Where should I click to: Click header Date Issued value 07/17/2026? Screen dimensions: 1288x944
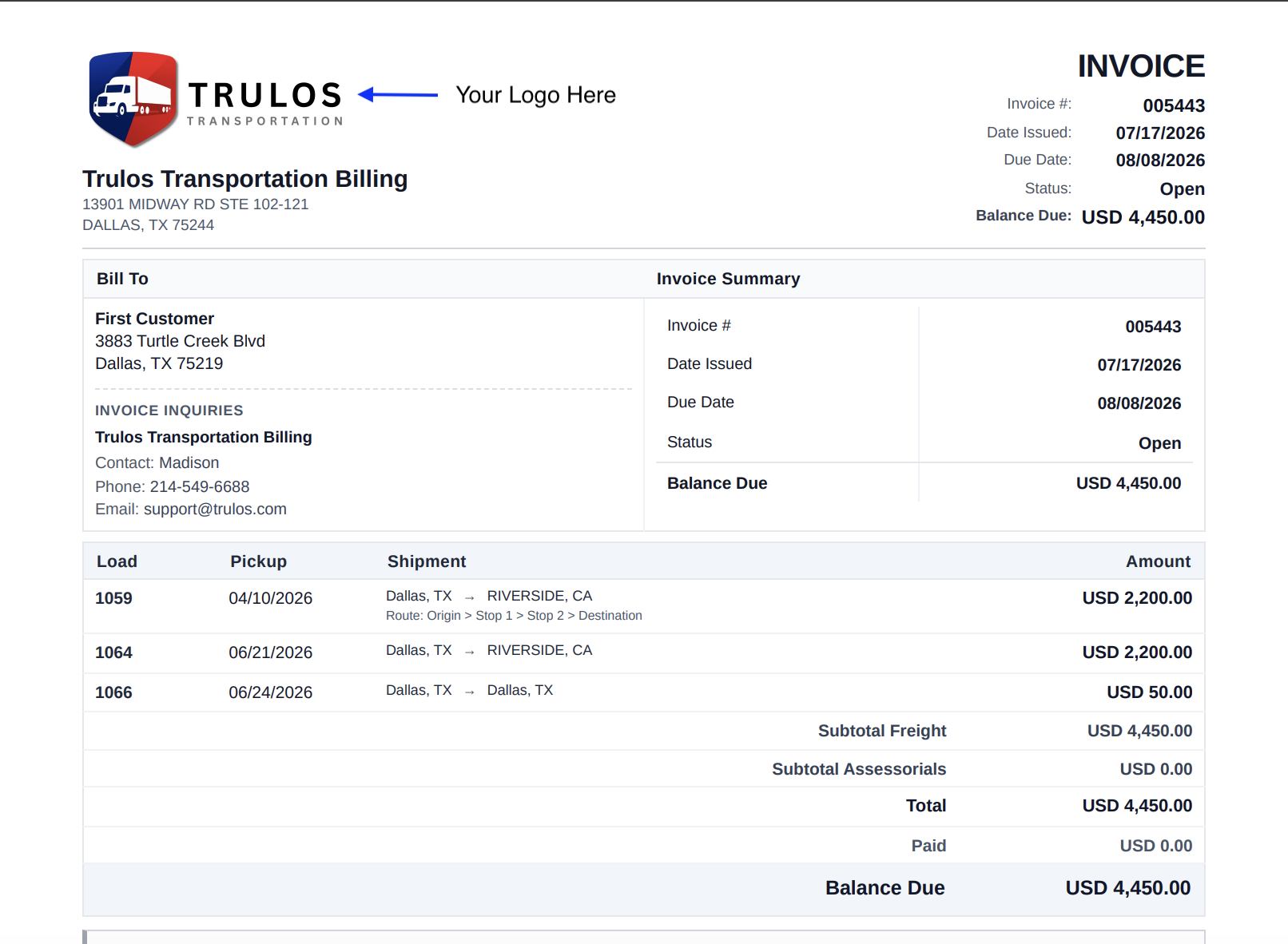(1160, 133)
